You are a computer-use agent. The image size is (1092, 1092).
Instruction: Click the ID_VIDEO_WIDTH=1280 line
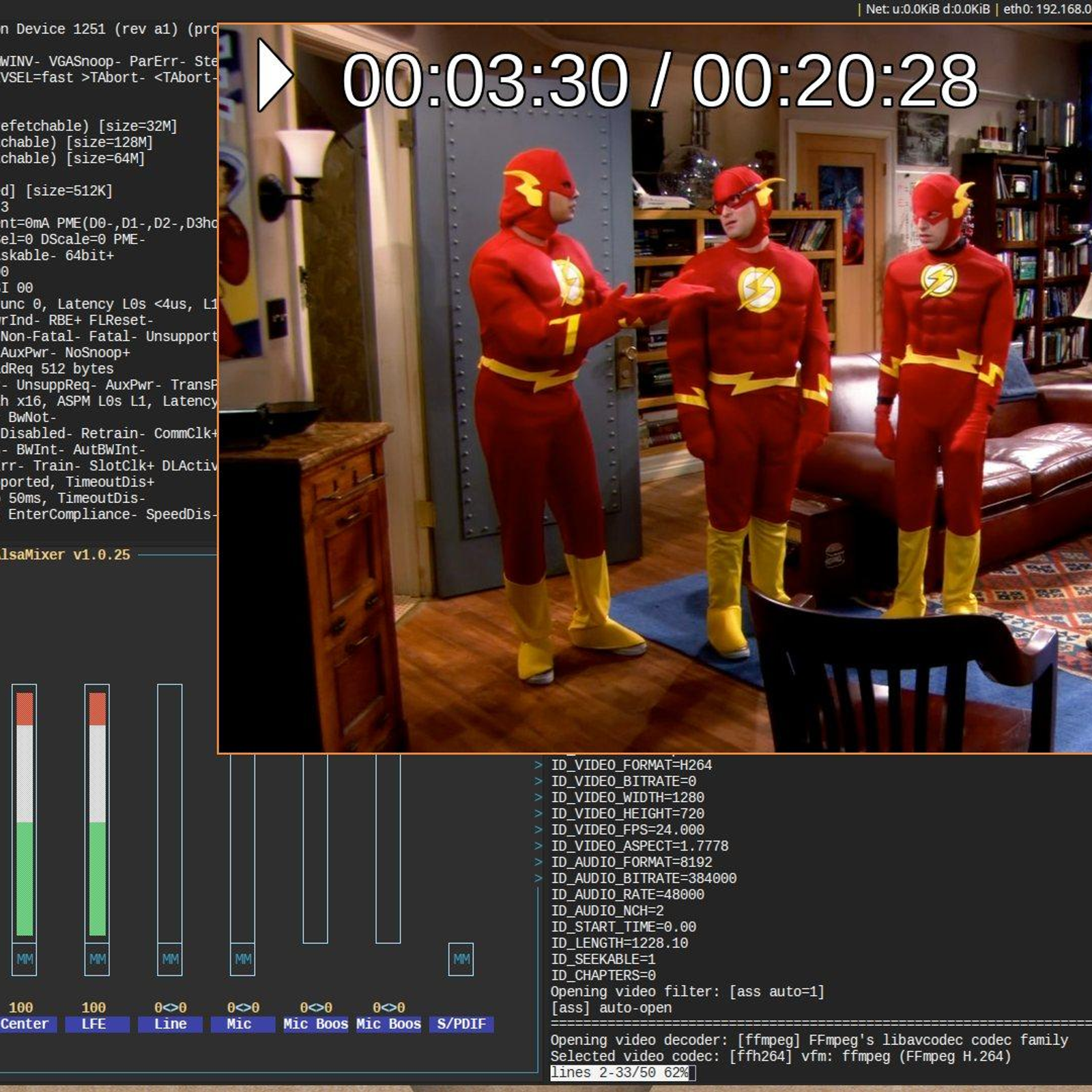[628, 797]
